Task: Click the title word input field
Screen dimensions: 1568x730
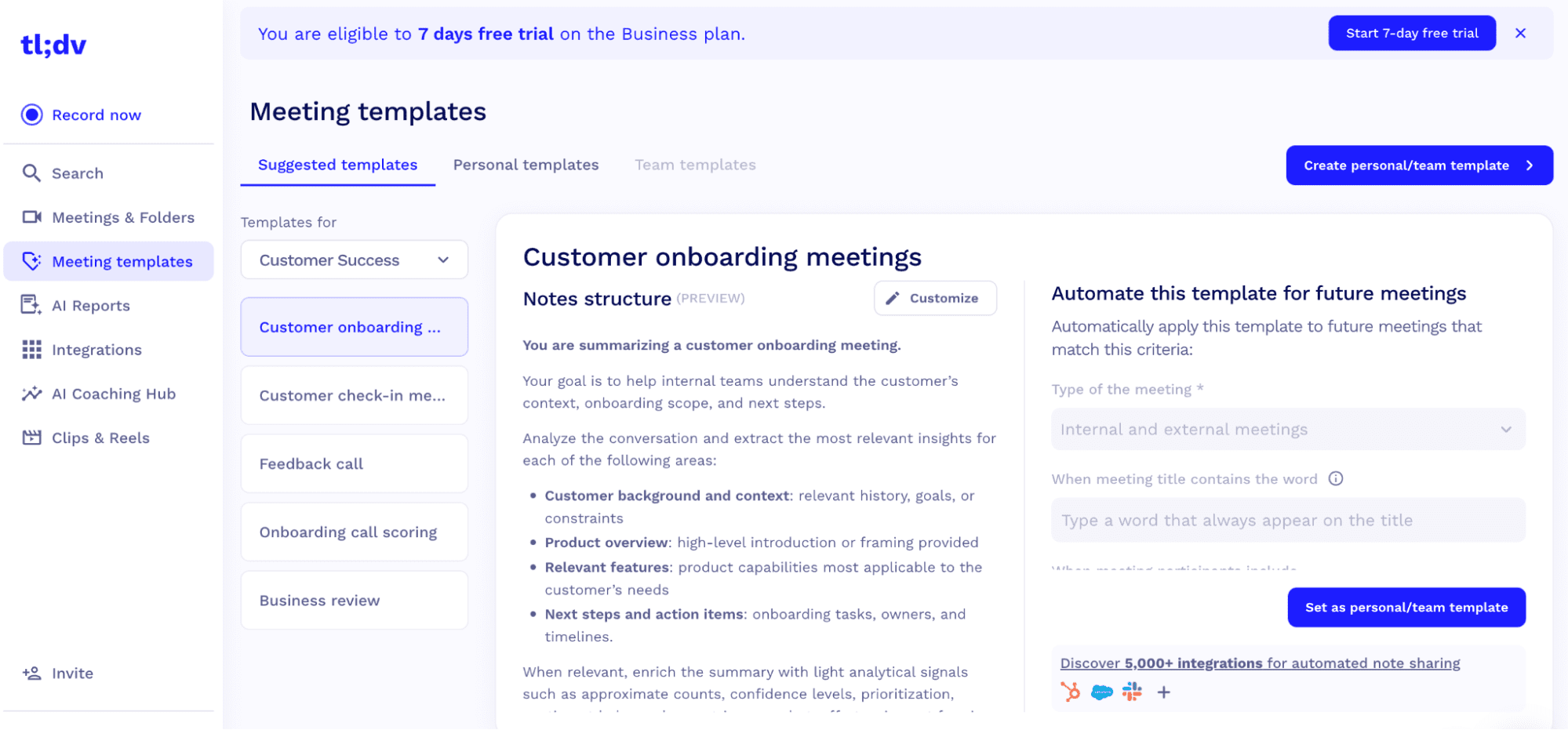Action: (1288, 521)
